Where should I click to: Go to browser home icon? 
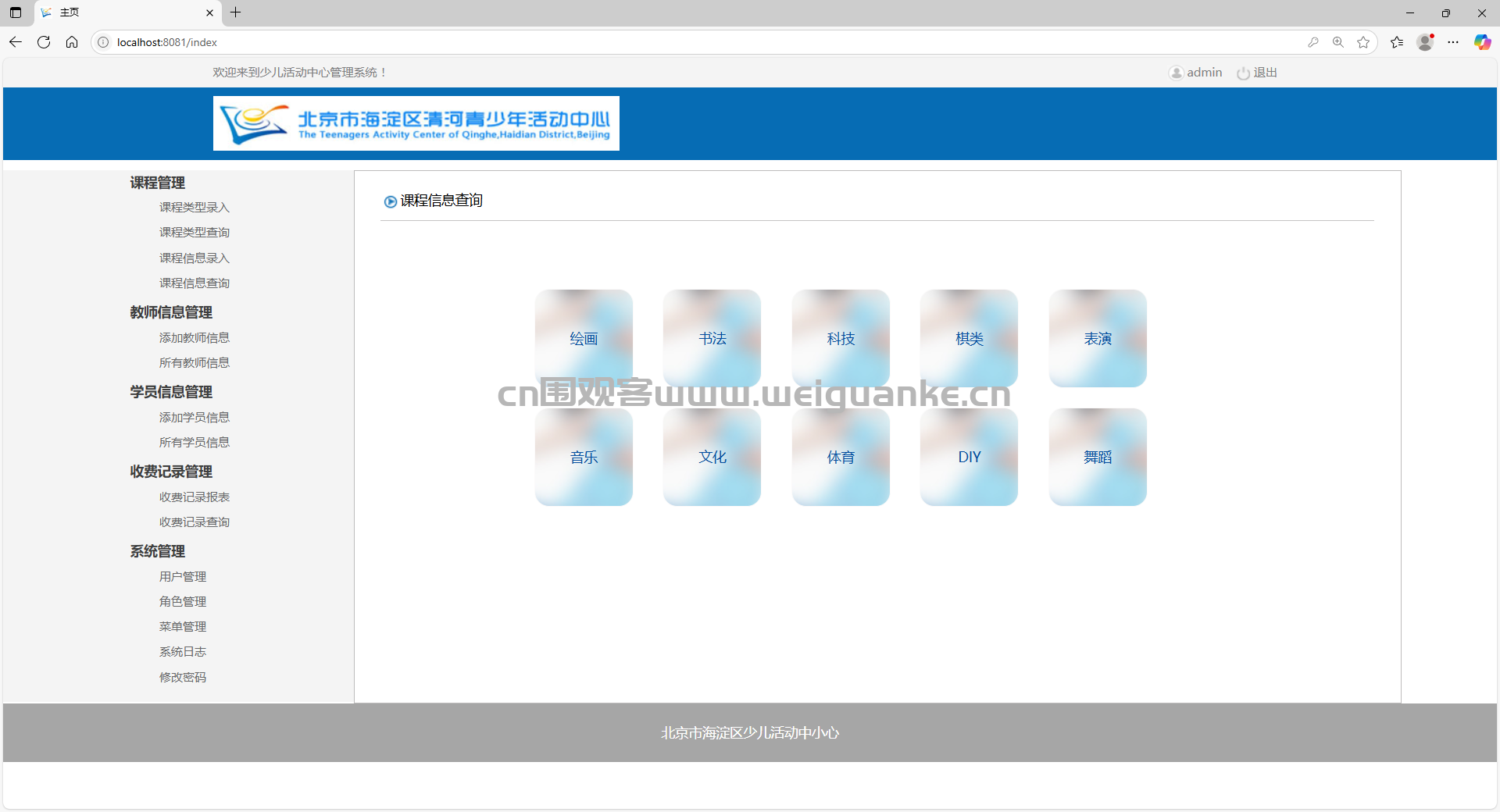[x=72, y=42]
